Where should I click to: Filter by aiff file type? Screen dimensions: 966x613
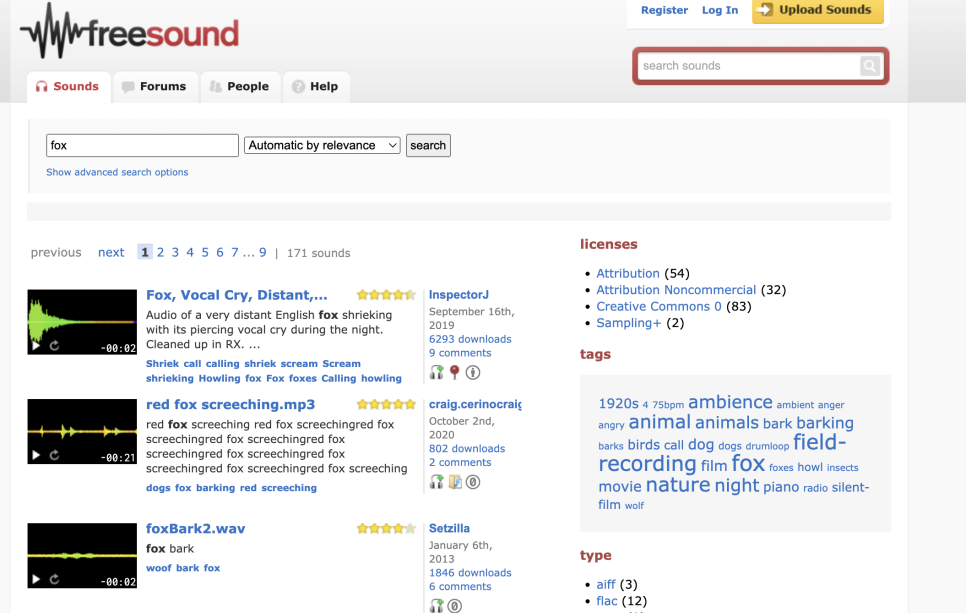pyautogui.click(x=606, y=585)
